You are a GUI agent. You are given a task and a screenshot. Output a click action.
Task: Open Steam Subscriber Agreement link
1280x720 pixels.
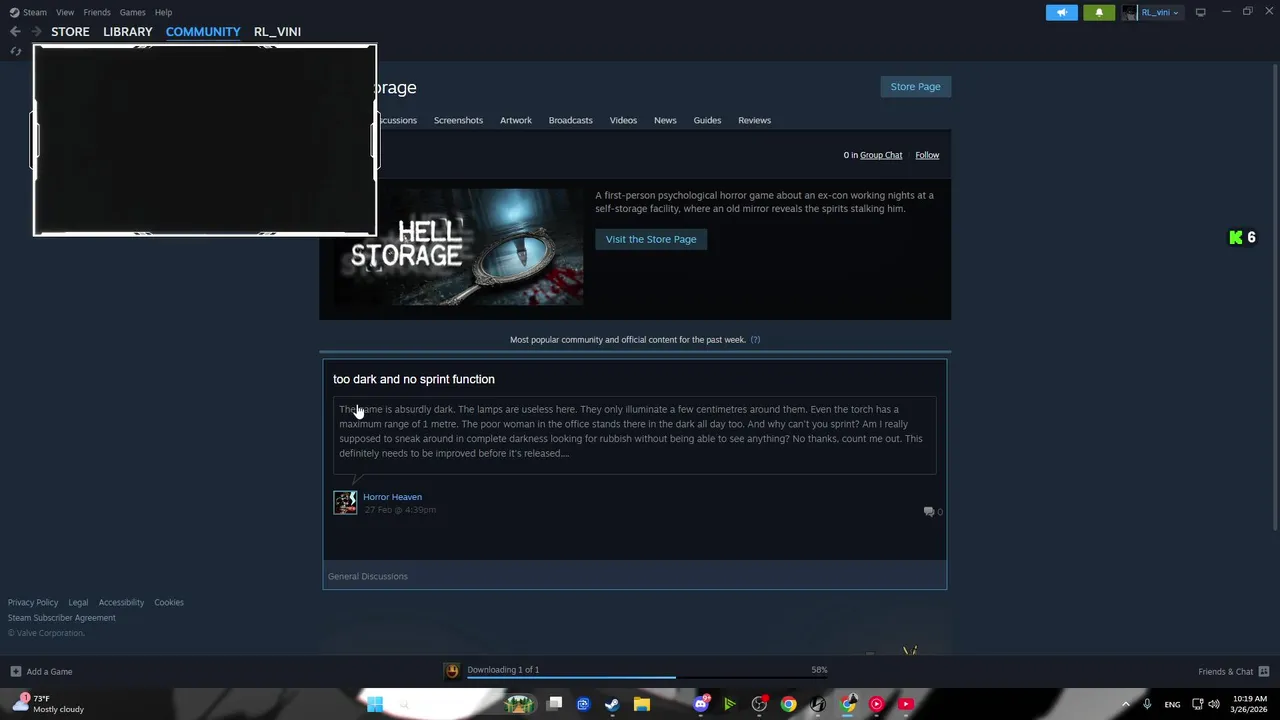62,618
